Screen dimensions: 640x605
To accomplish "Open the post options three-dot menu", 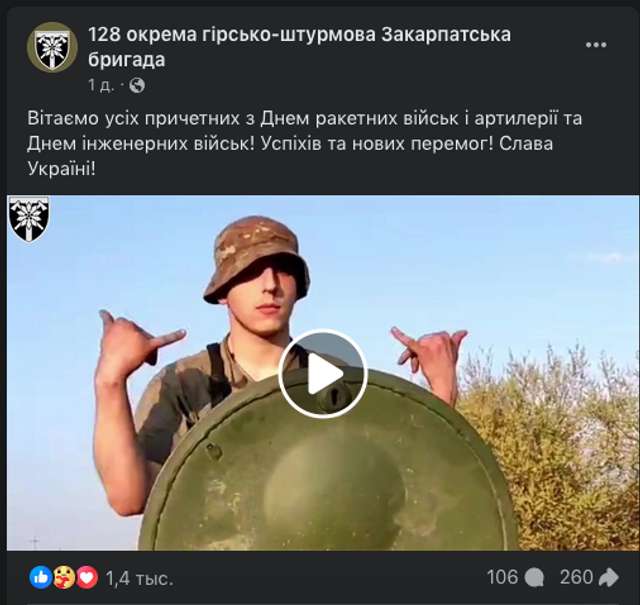I will 596,45.
